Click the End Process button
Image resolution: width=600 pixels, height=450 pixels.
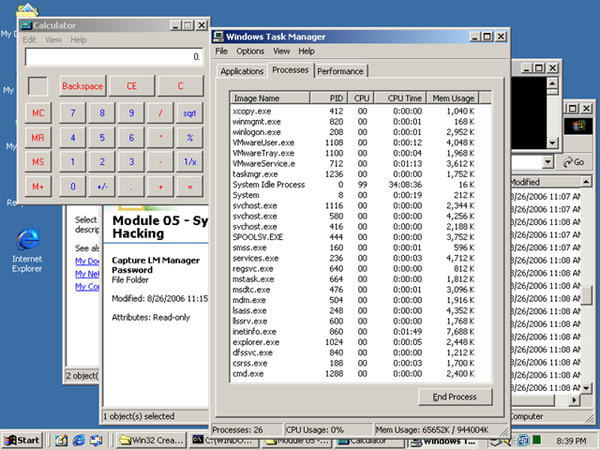tap(455, 397)
